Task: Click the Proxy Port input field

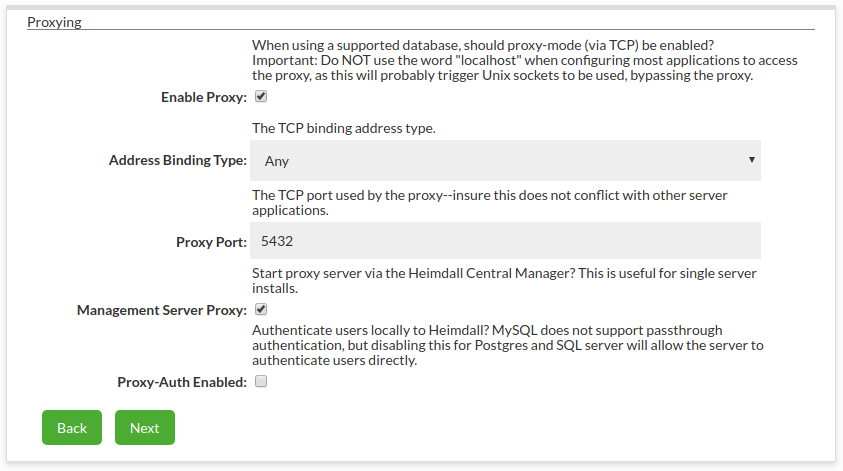Action: click(x=505, y=241)
